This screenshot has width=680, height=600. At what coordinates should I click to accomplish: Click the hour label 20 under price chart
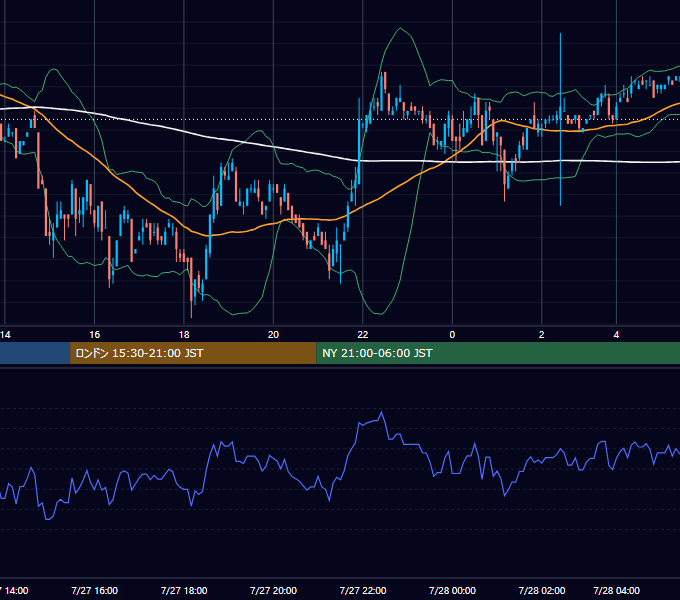pos(273,335)
